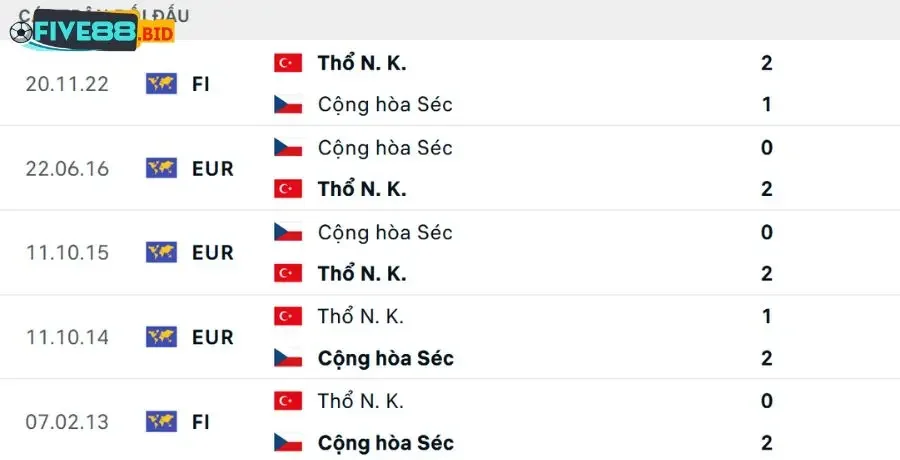The width and height of the screenshot is (900, 460).
Task: Click FI competition label for 07.02.13
Action: tap(201, 421)
